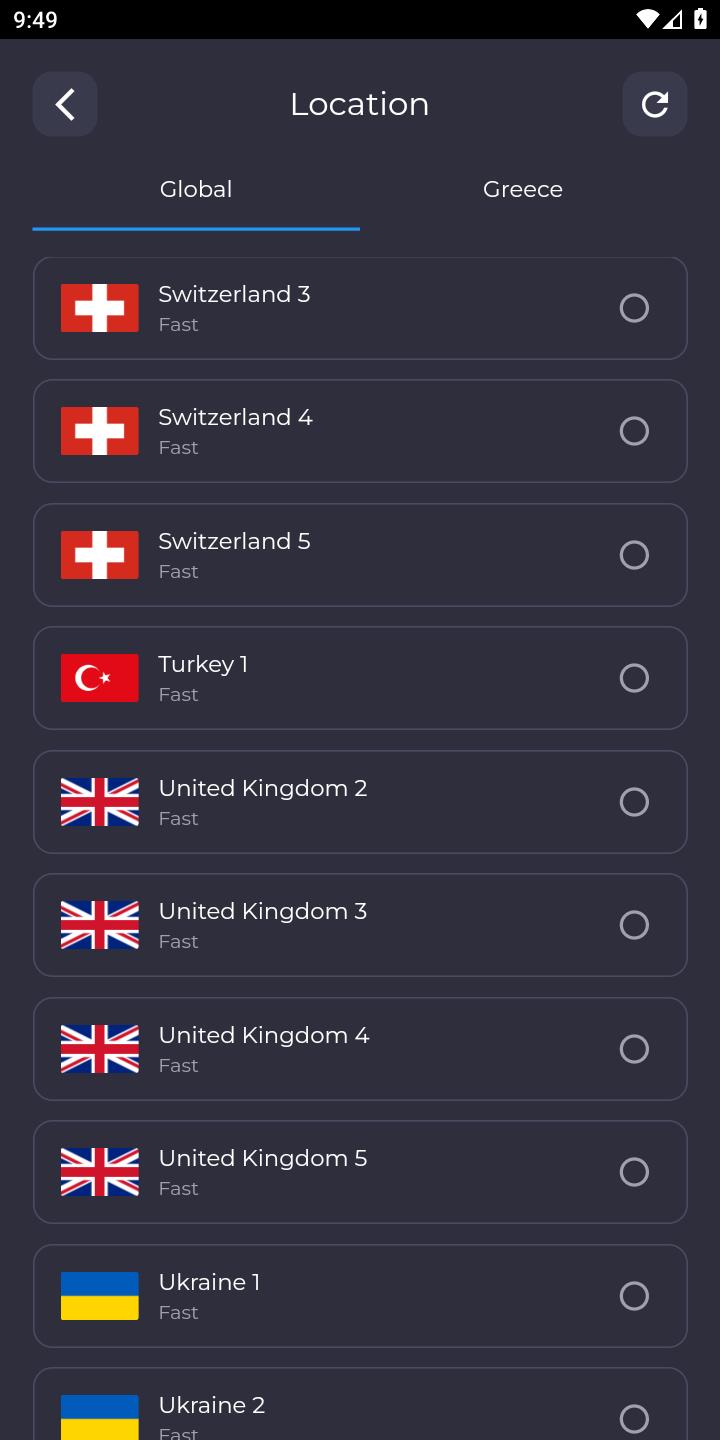Click the Switzerland 5 flag icon
Screen dimensions: 720x1440
[x=100, y=555]
